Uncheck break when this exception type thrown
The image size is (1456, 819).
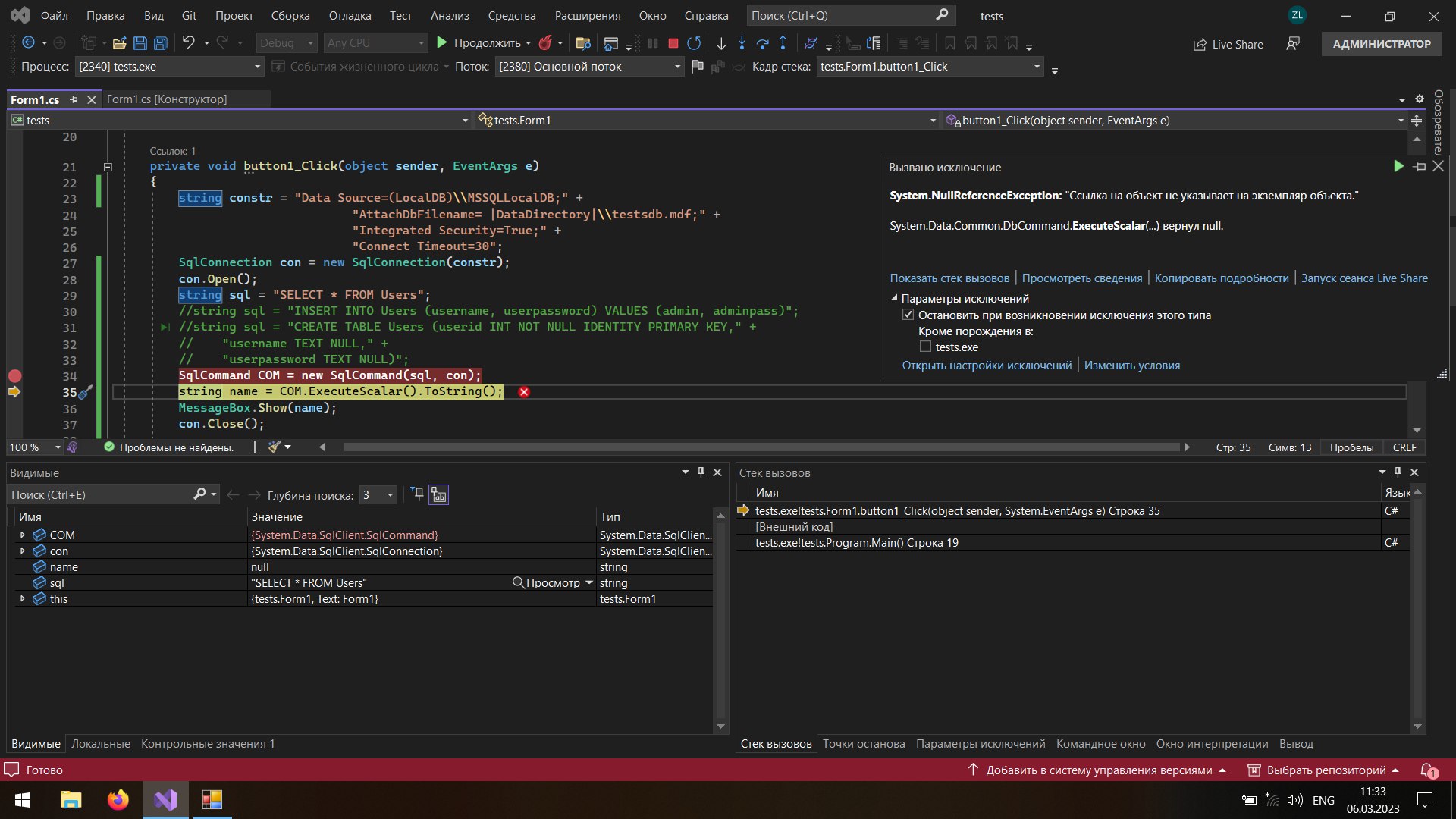908,315
